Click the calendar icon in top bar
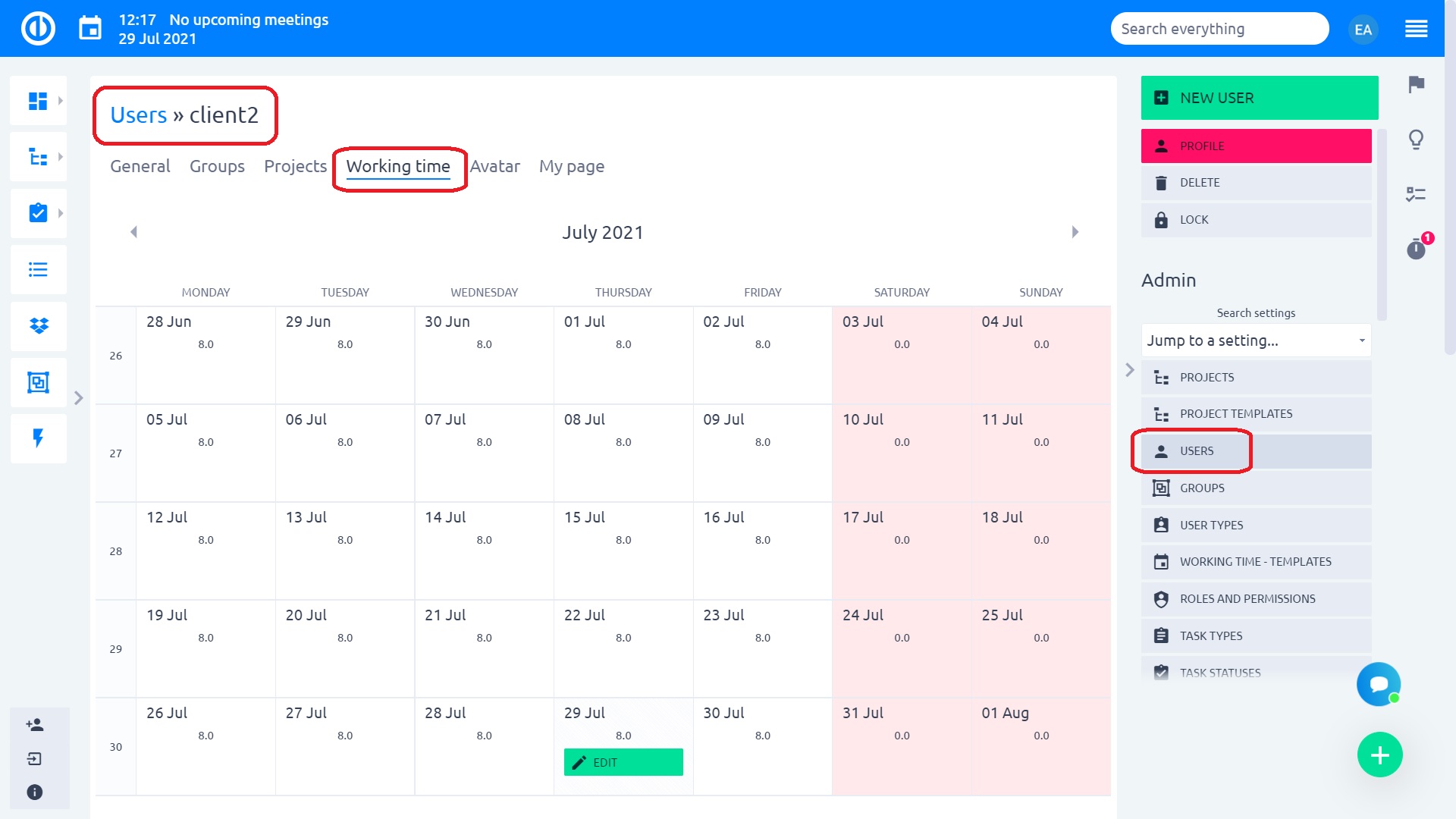The height and width of the screenshot is (819, 1456). click(x=90, y=29)
